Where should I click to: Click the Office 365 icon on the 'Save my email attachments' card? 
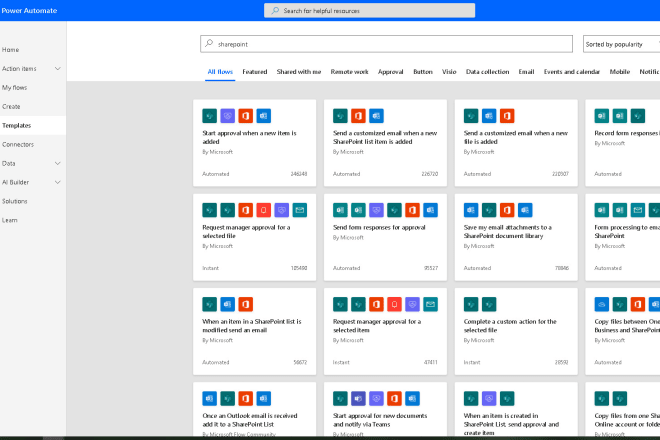pyautogui.click(x=507, y=210)
